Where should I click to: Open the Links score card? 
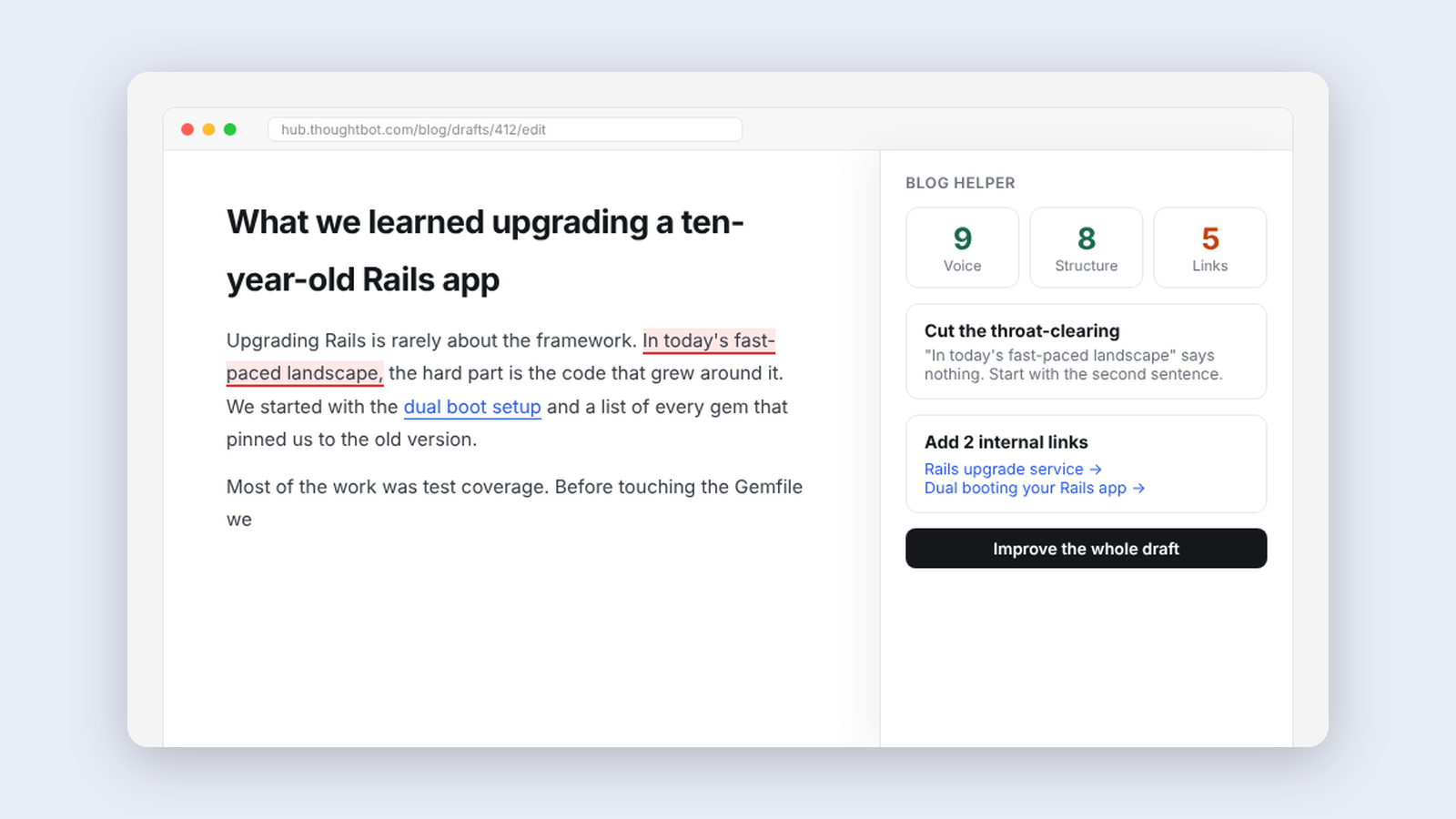point(1209,248)
